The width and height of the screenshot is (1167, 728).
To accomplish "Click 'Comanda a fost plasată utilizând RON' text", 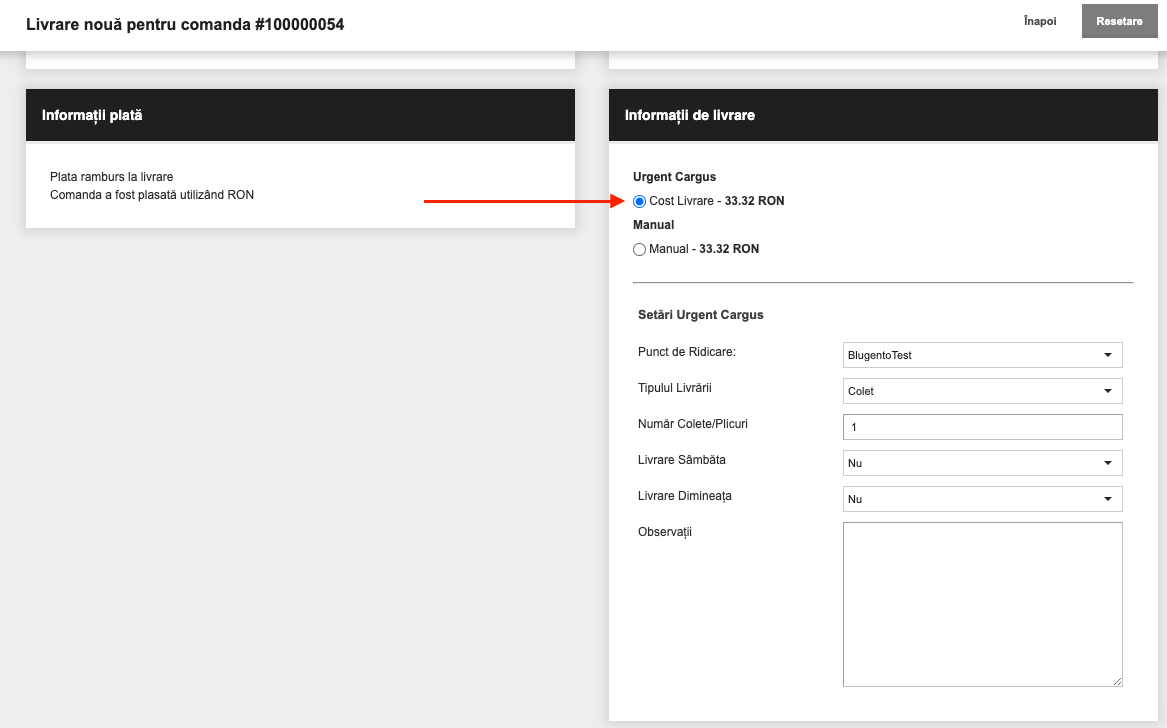I will pyautogui.click(x=152, y=195).
